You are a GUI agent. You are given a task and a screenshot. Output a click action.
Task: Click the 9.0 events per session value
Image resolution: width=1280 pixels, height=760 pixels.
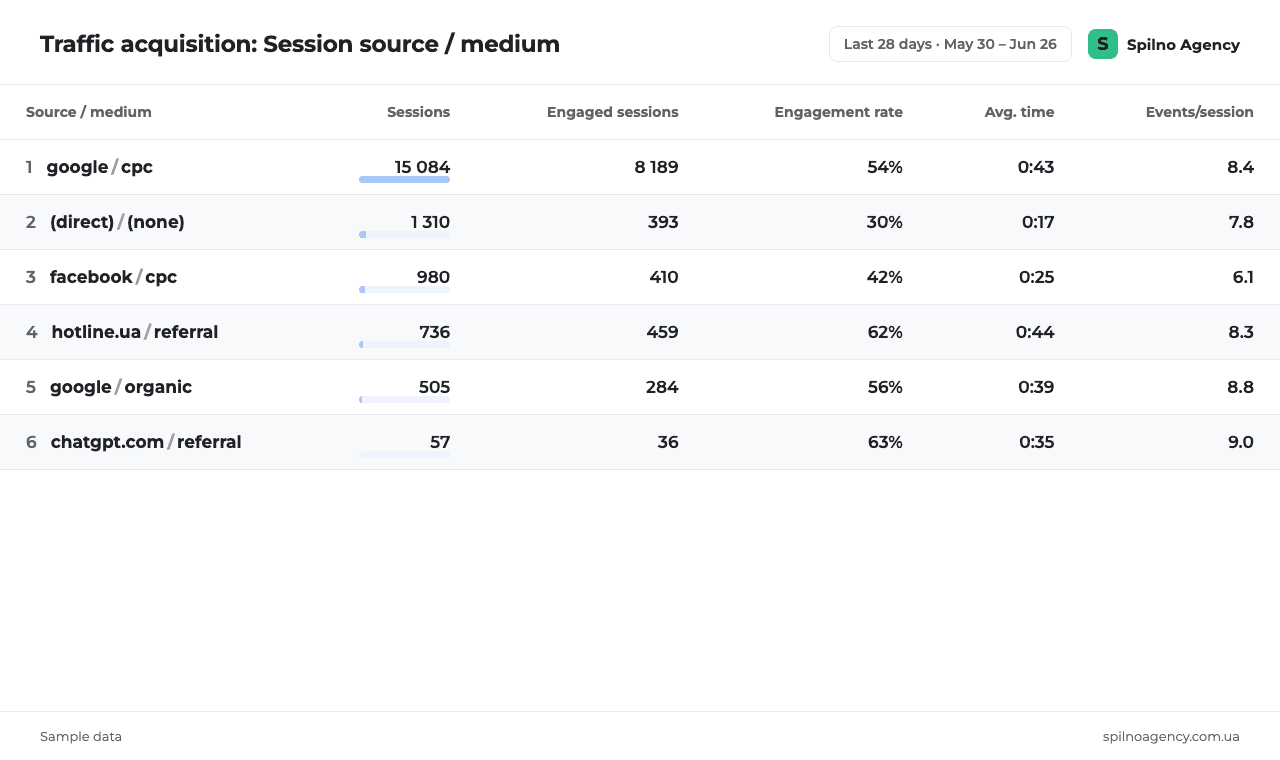coord(1241,442)
